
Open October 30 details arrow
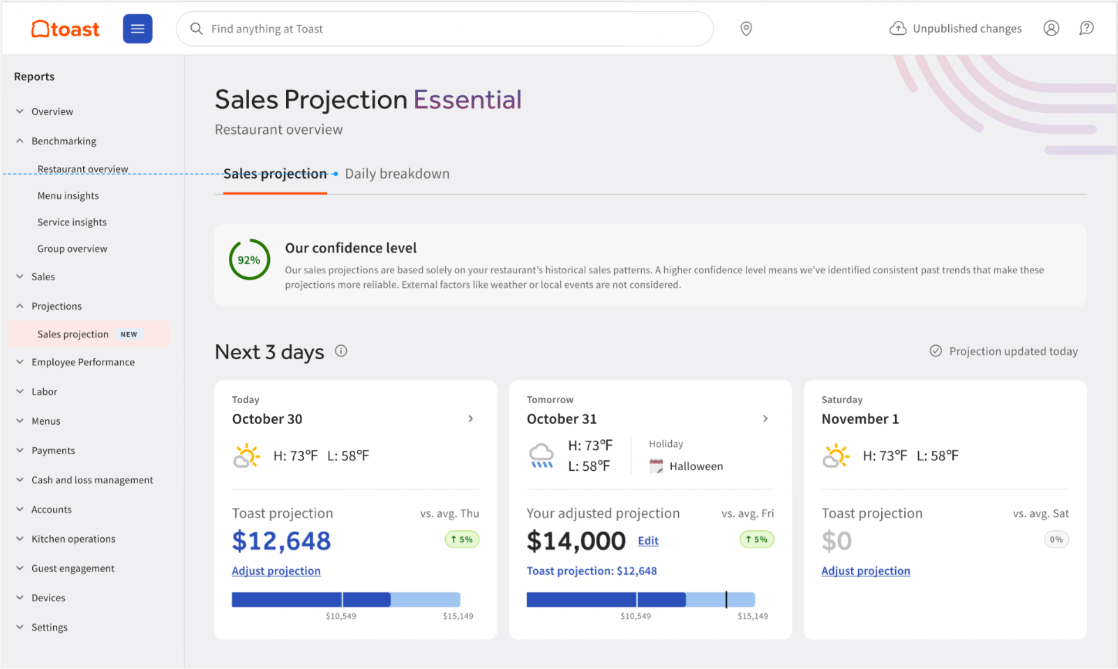click(x=471, y=419)
